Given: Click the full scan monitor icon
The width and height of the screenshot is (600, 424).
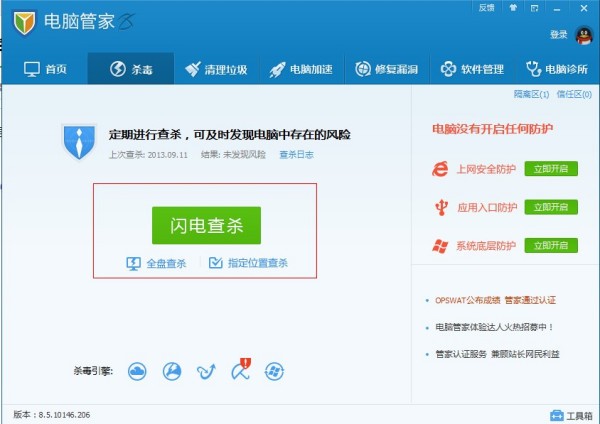Looking at the screenshot, I should (134, 263).
